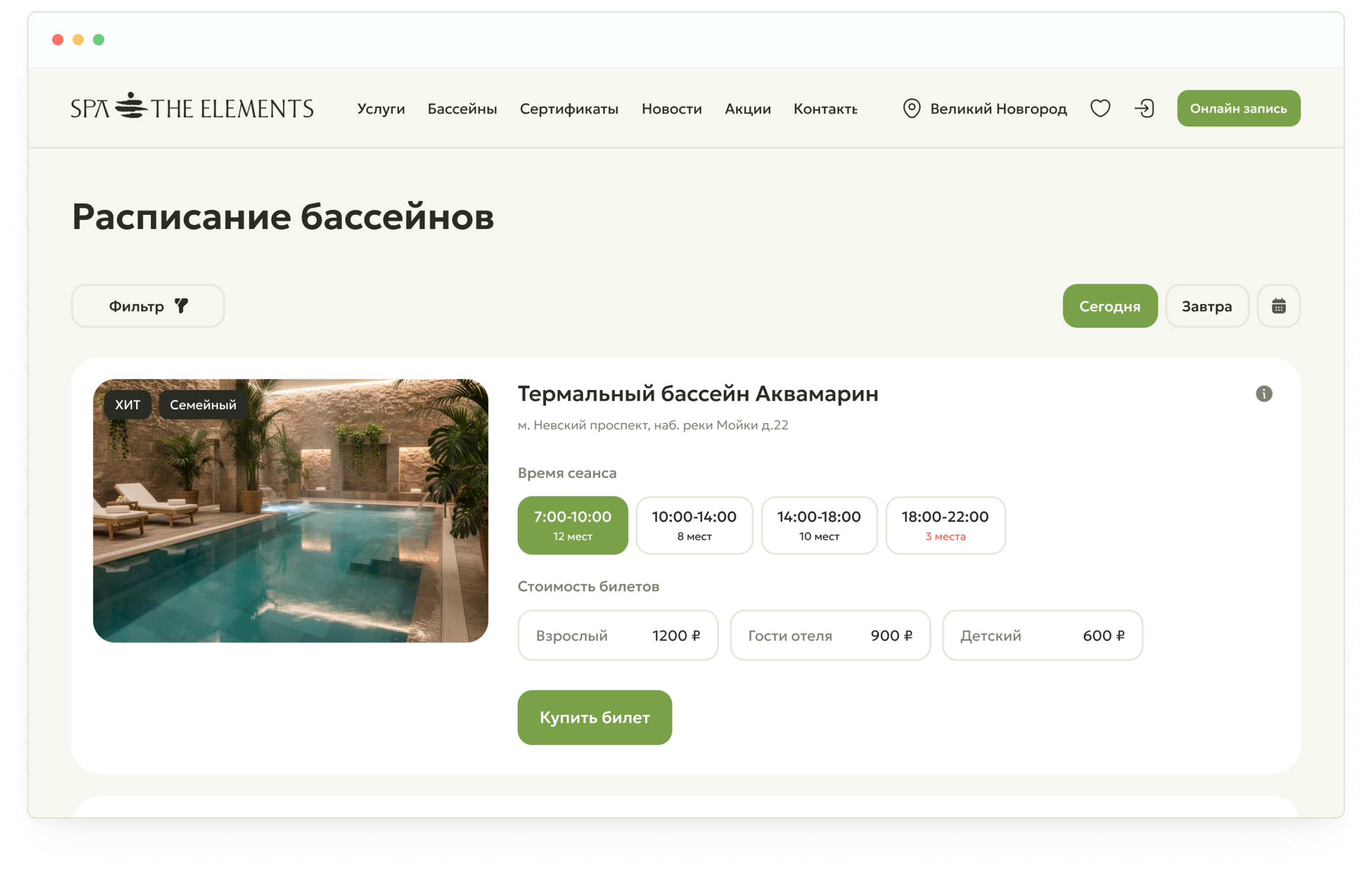Viewport: 1372px width, 873px height.
Task: Choose the Гости отеля 900 ₽ ticket
Action: pos(830,635)
